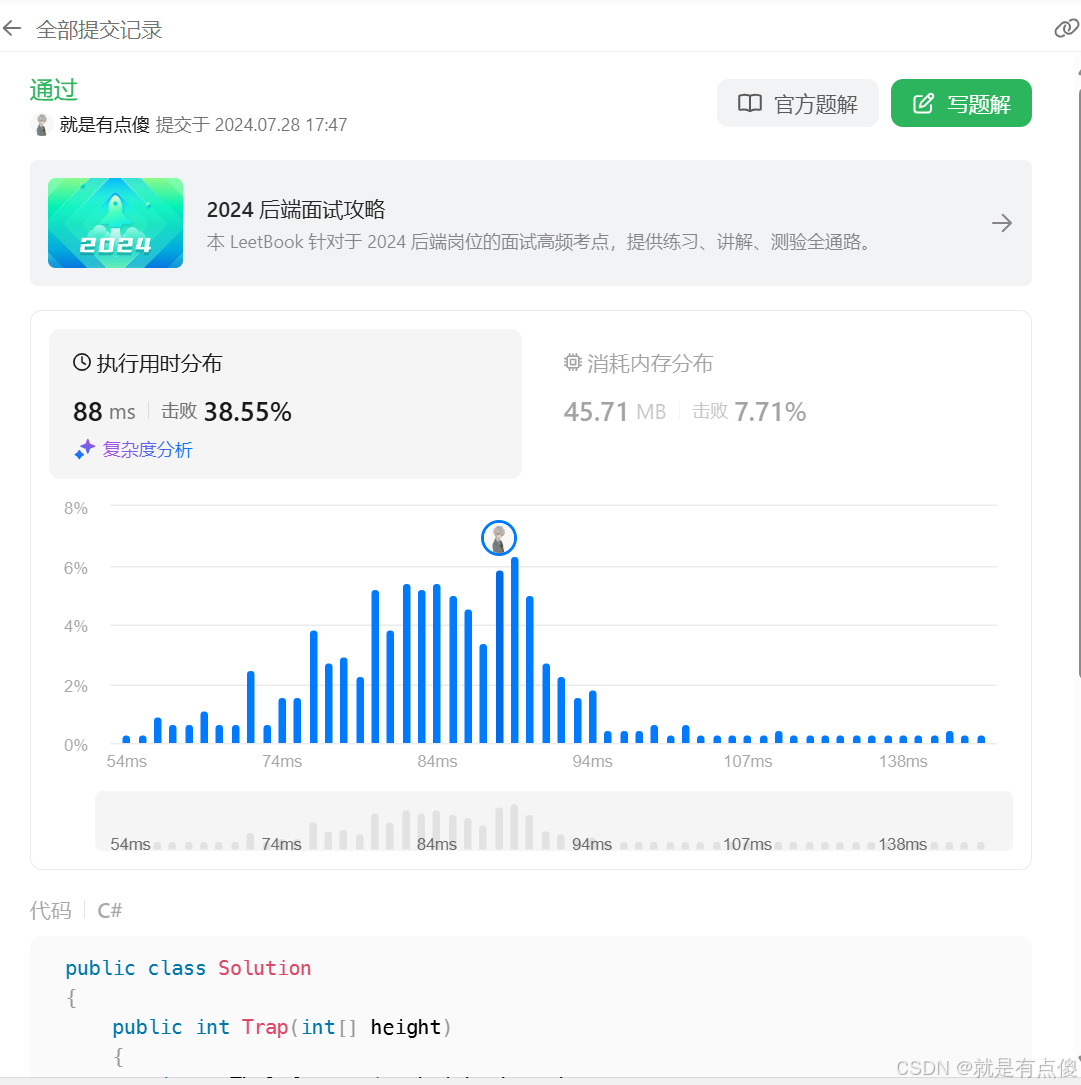Click the user avatar next to 就是有点傻

click(42, 125)
